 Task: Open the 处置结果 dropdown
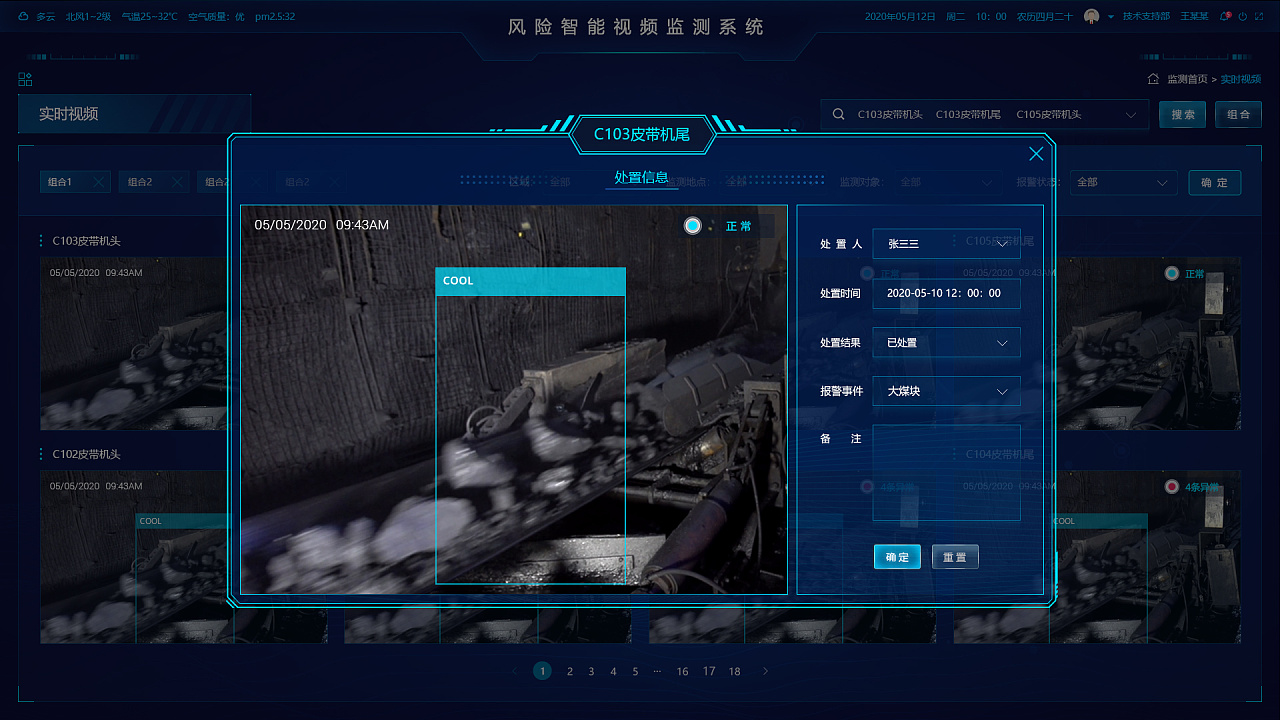946,342
